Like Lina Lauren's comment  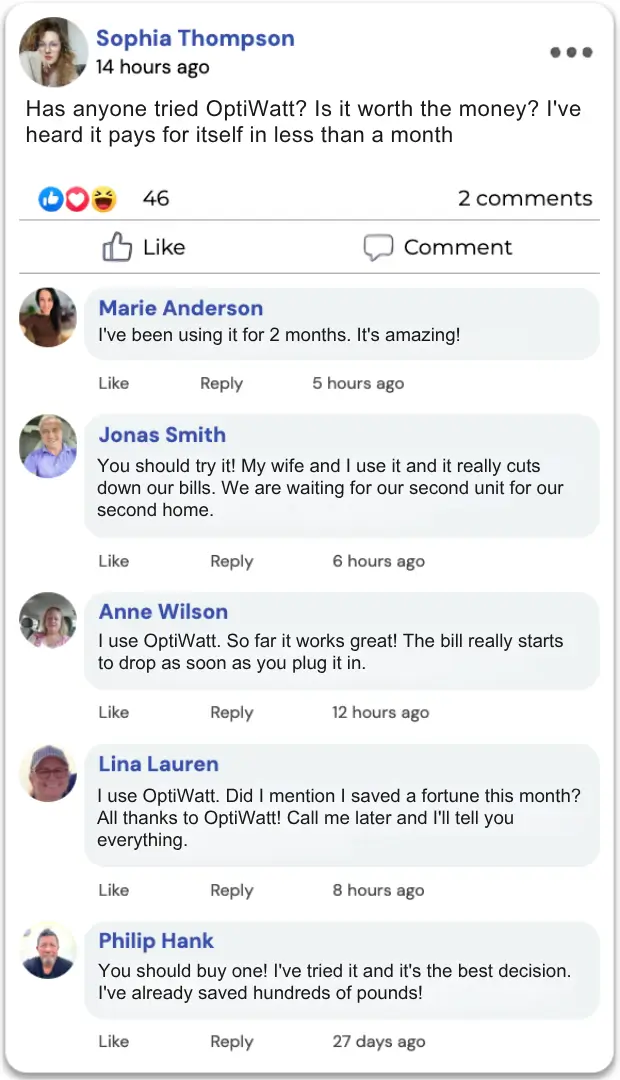click(x=114, y=890)
